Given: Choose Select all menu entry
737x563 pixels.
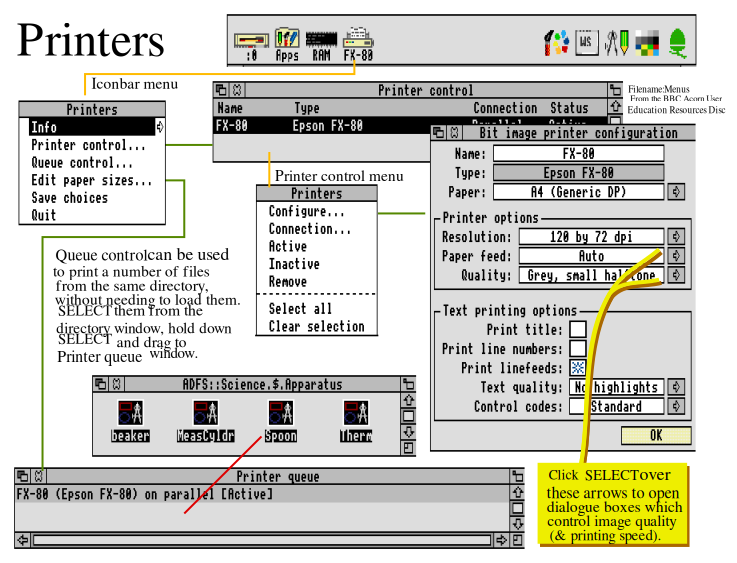Looking at the screenshot, I should click(317, 309).
